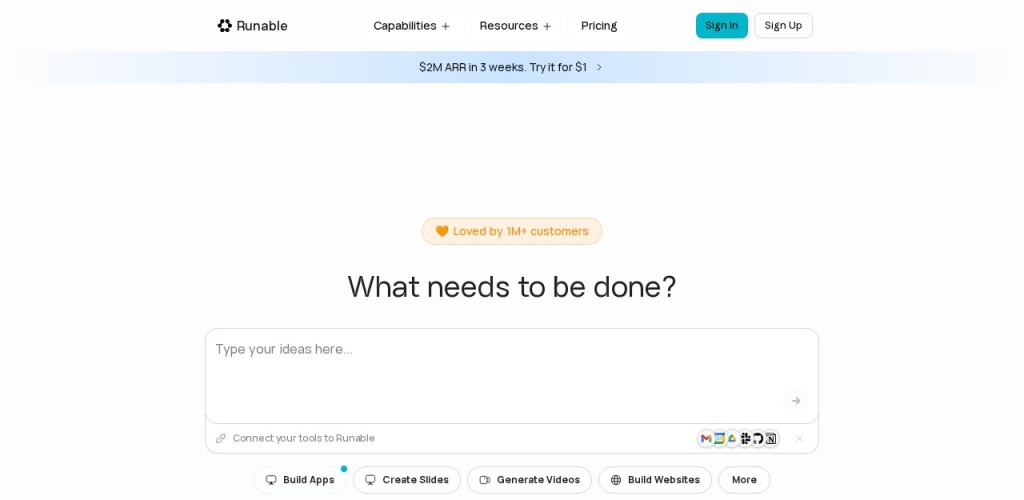
Task: Open the More options button
Action: click(744, 480)
